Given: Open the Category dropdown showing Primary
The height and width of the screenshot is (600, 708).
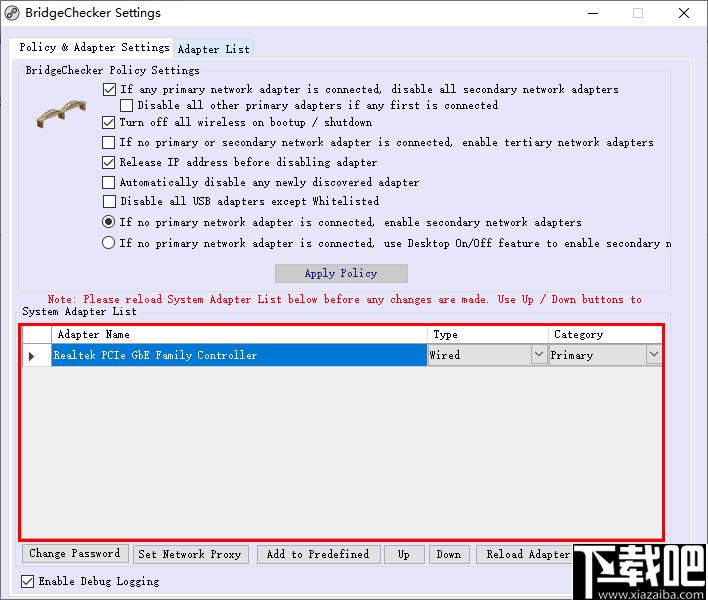Looking at the screenshot, I should pos(653,355).
